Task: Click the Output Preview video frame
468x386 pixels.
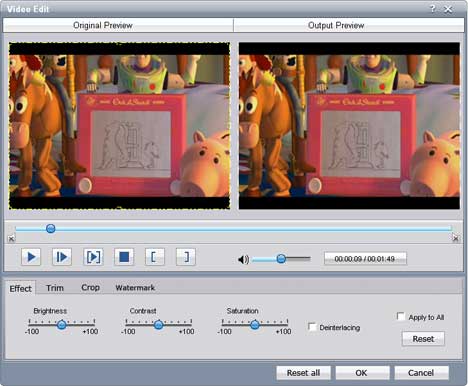Action: 349,126
